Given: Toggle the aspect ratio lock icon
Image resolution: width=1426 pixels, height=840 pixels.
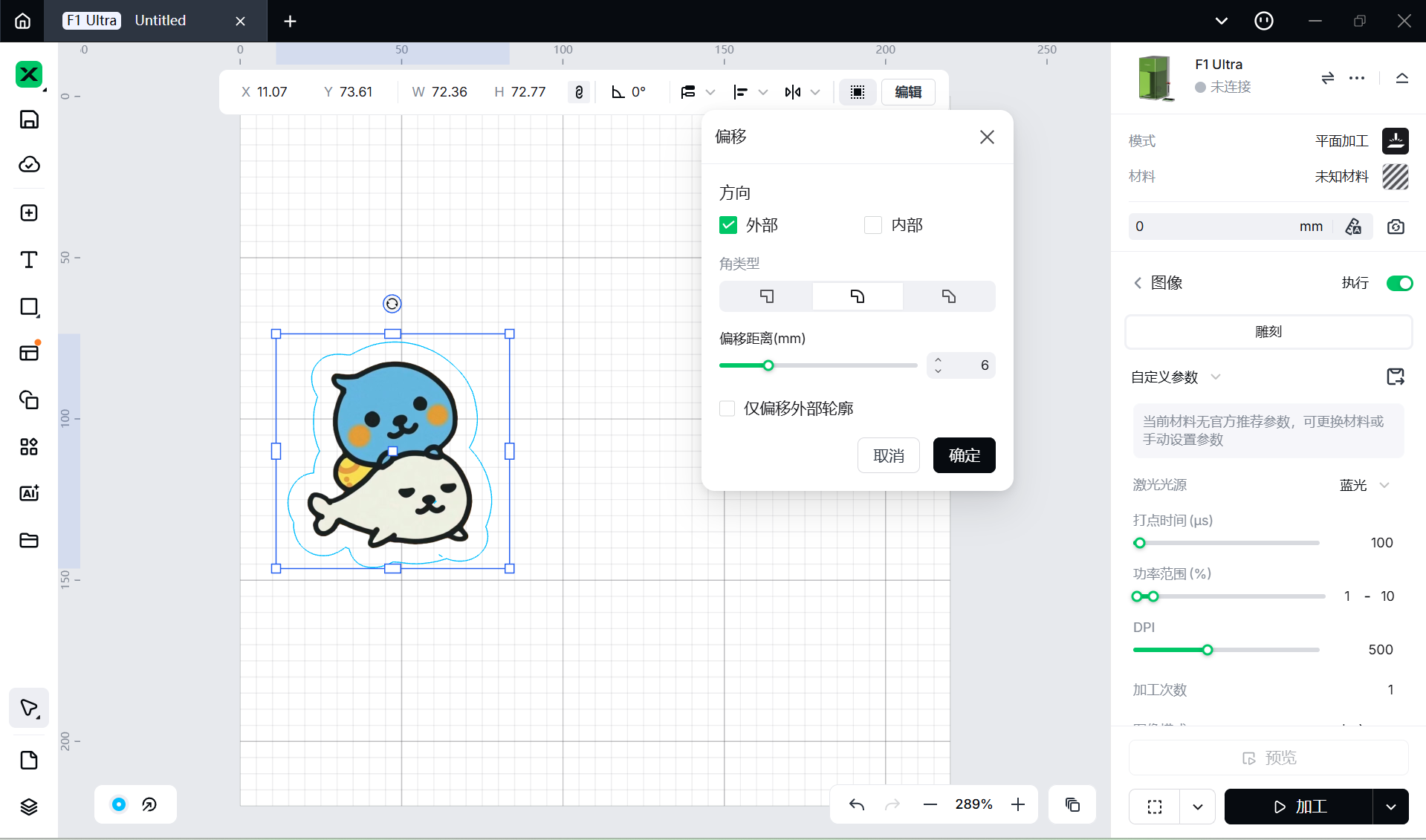Looking at the screenshot, I should [579, 92].
